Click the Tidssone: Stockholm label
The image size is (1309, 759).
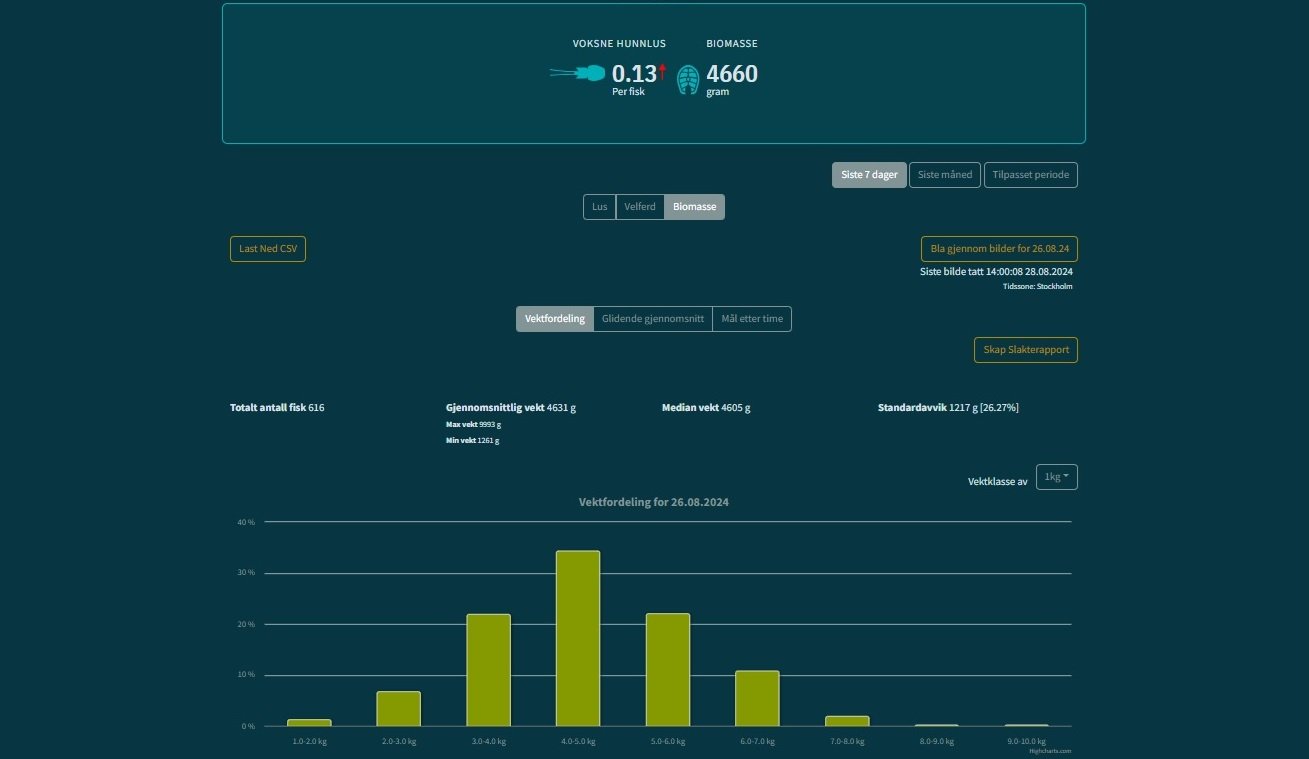[1038, 287]
